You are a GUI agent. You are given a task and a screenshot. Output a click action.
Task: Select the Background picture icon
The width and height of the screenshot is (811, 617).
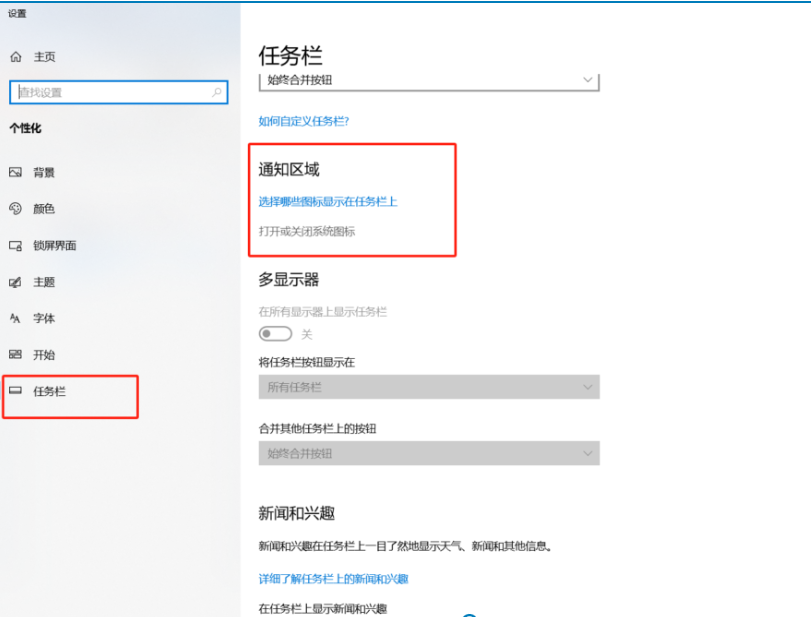[x=15, y=172]
